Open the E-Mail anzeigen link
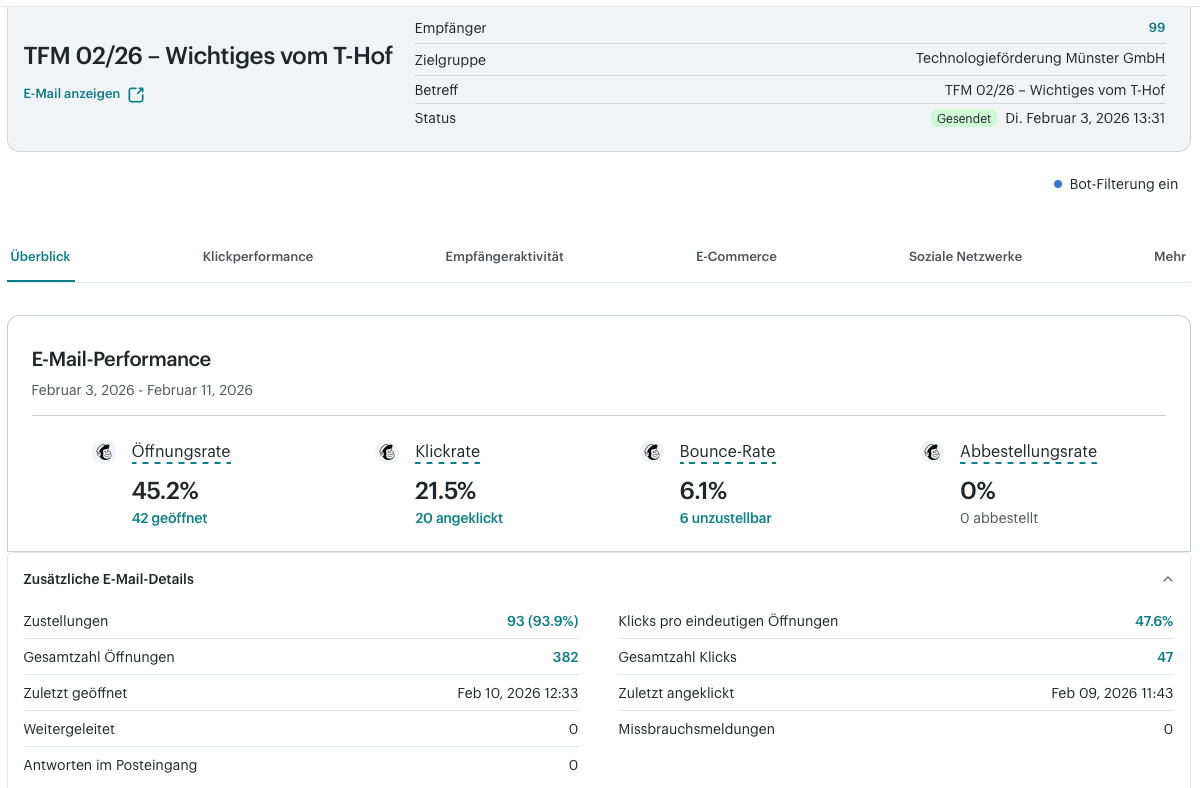This screenshot has height=788, width=1200. [x=72, y=94]
